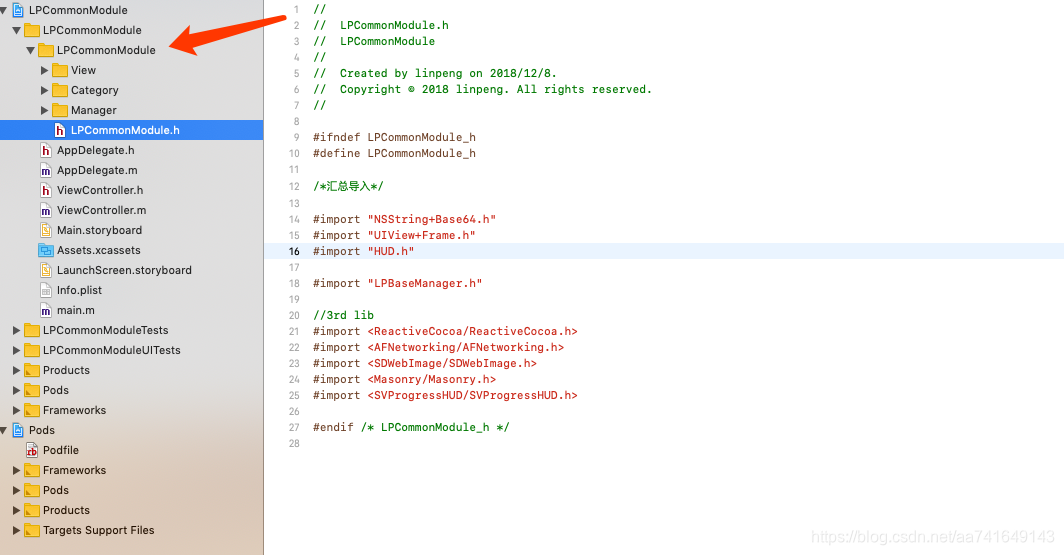Open main.m file

pyautogui.click(x=76, y=310)
